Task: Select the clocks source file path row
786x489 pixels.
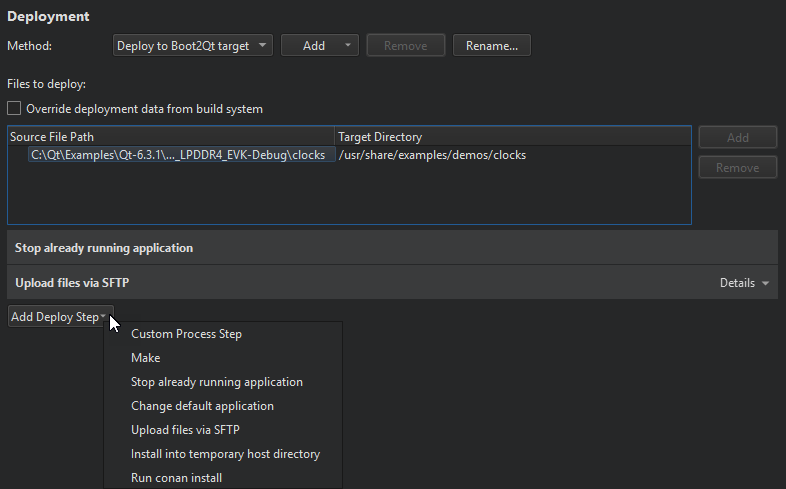Action: [x=180, y=155]
